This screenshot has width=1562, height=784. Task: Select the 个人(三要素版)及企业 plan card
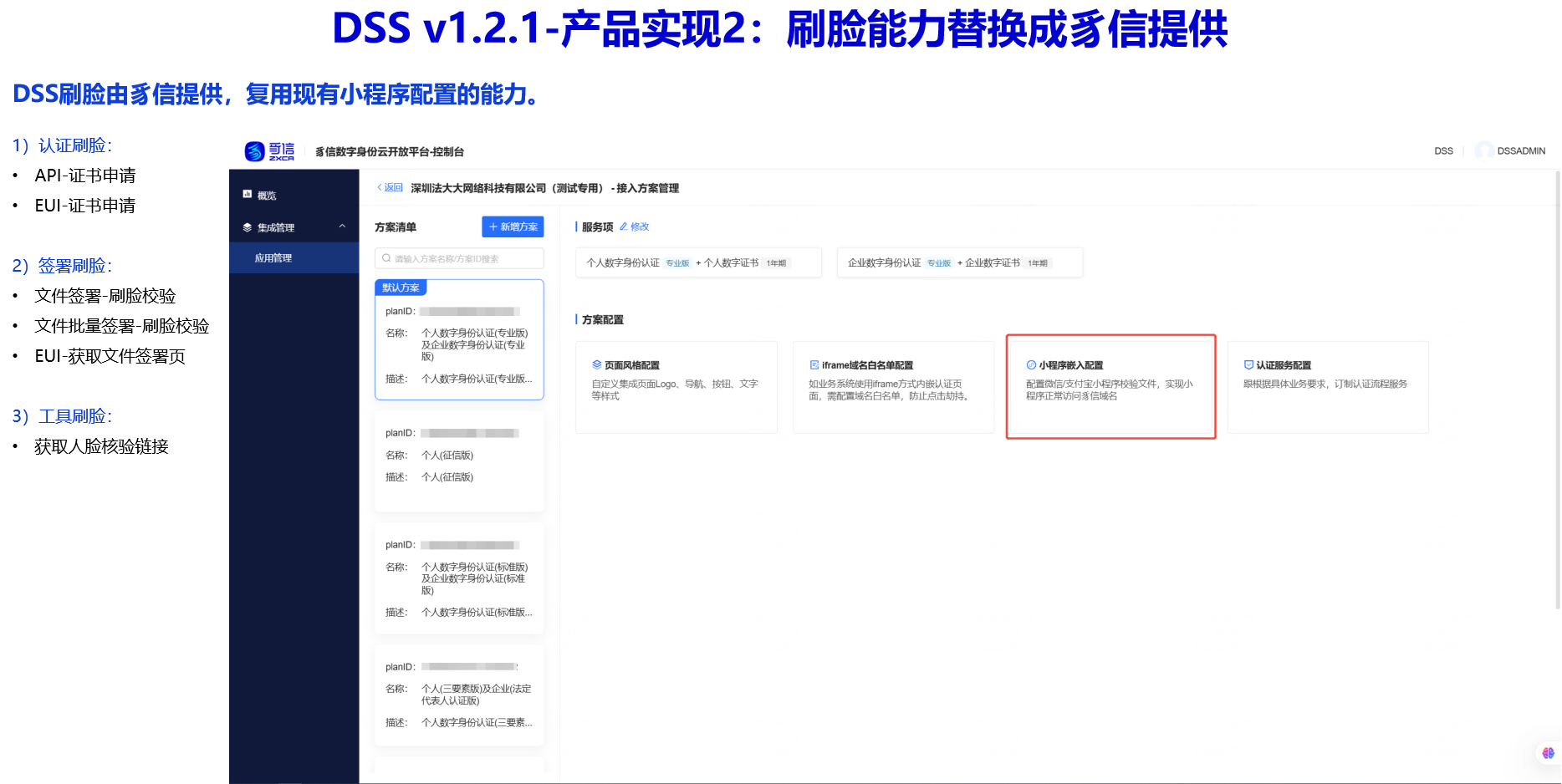(x=459, y=695)
